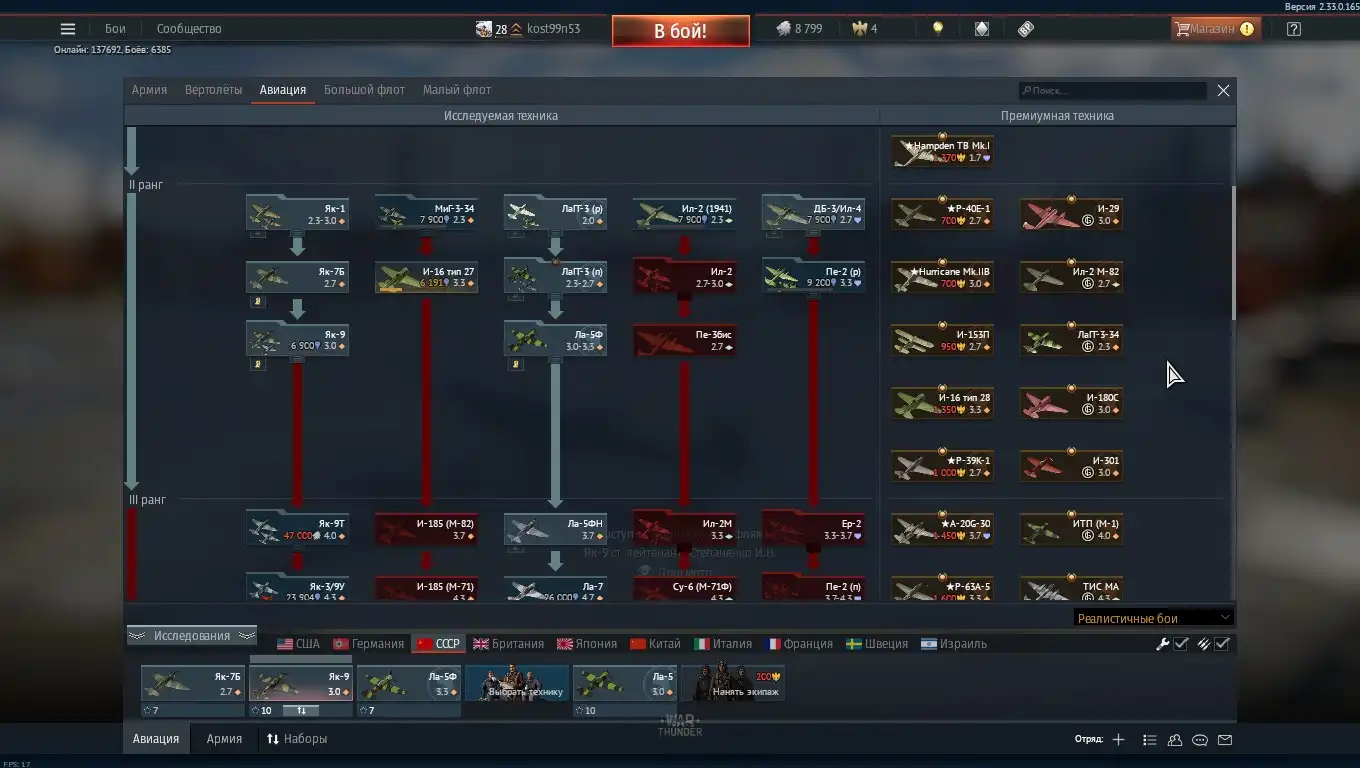Select premium Hampden TB Mk.I card

pyautogui.click(x=942, y=151)
